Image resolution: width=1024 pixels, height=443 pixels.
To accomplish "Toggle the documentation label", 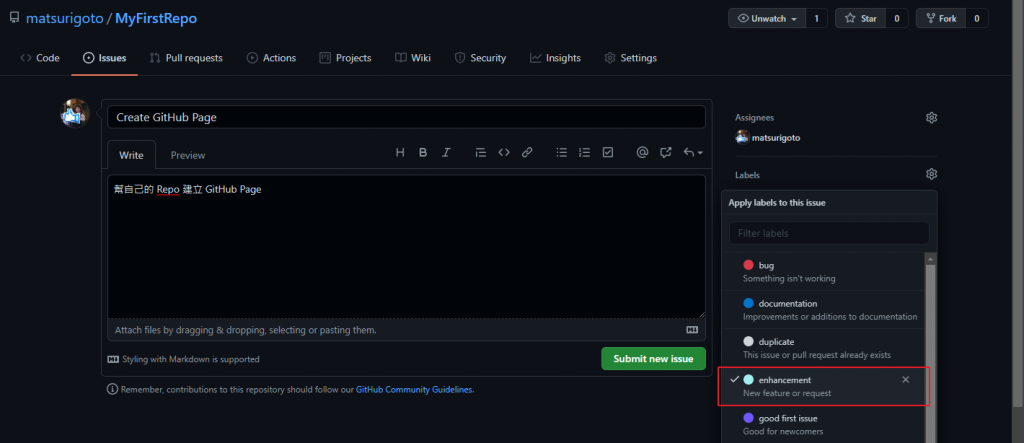I will (823, 310).
